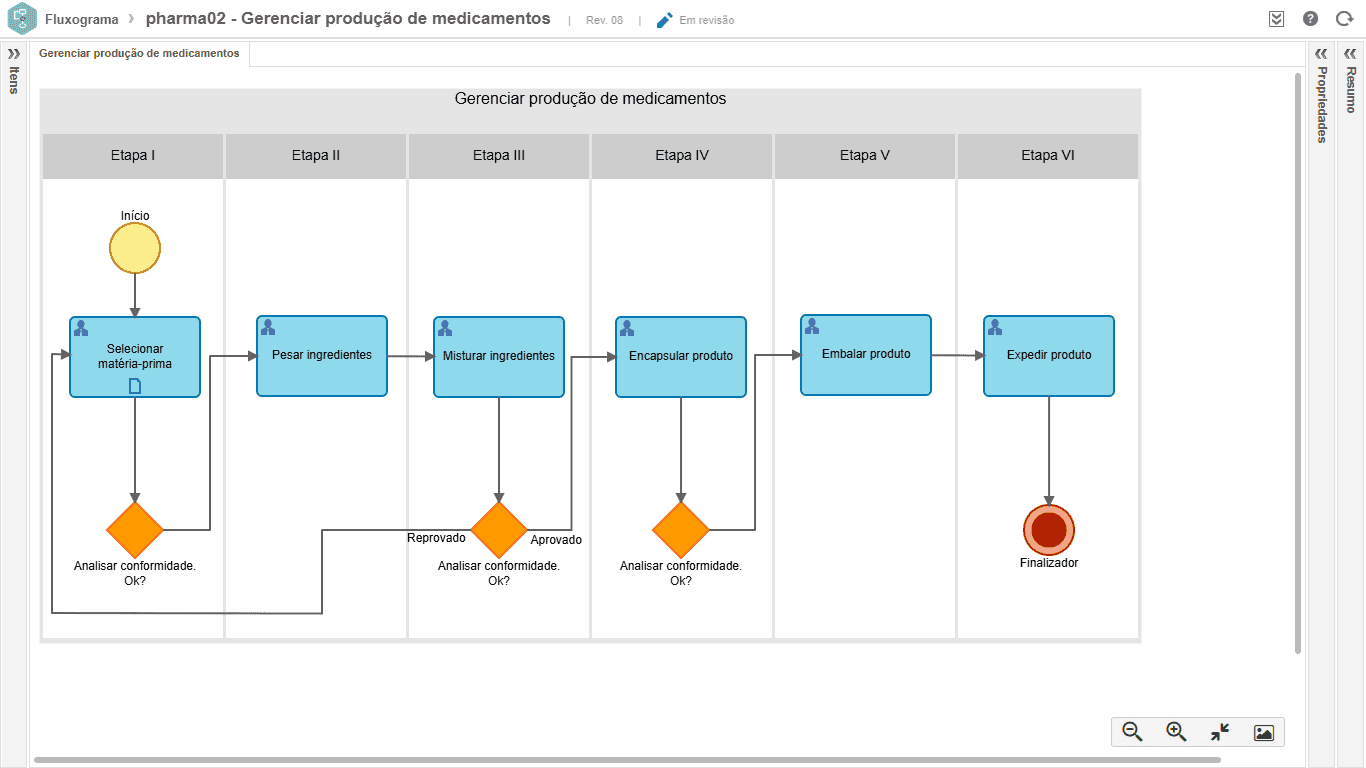This screenshot has width=1366, height=768.
Task: Click the zoom out magnifier icon
Action: (x=1132, y=732)
